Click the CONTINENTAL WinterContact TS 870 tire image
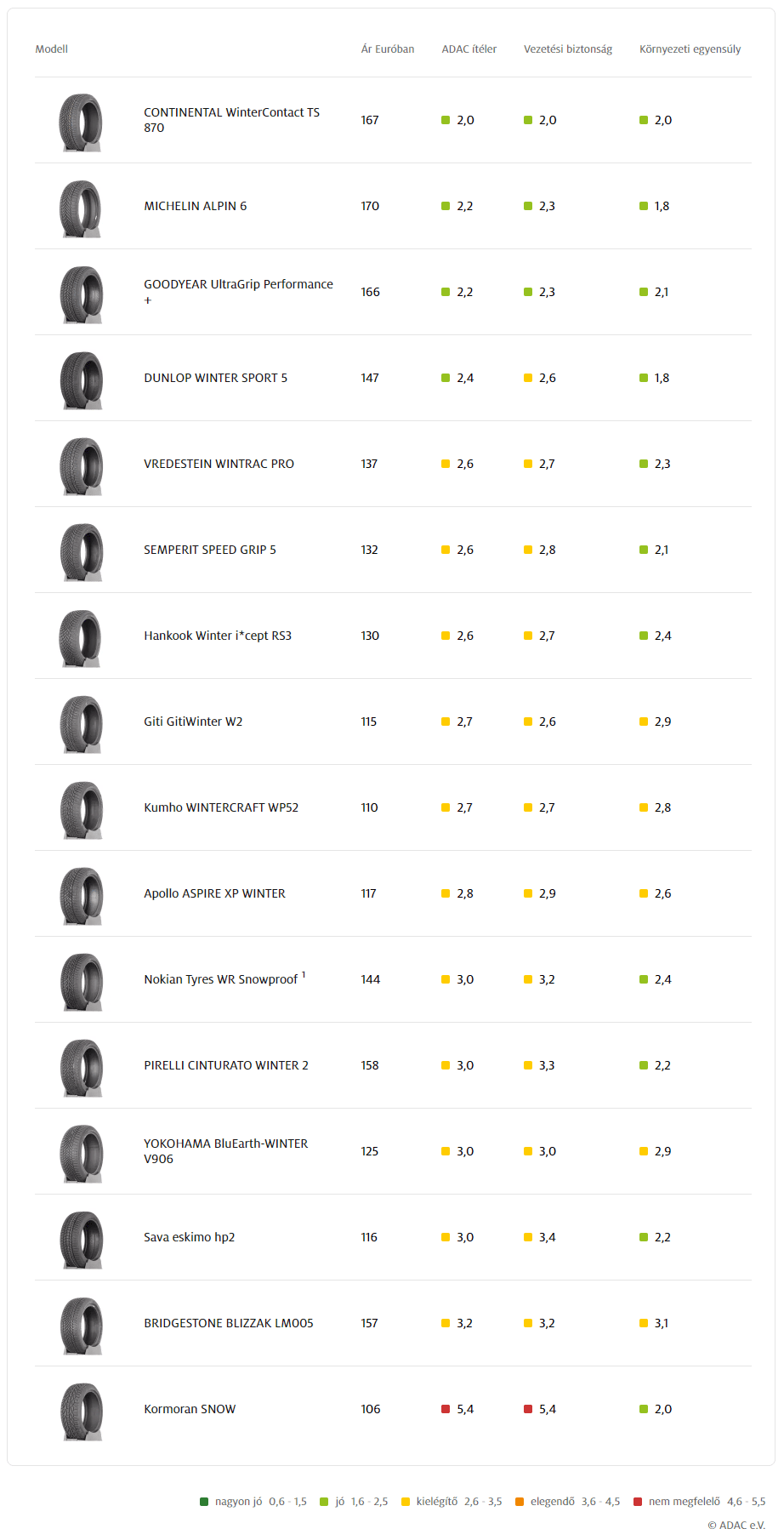 [x=81, y=123]
